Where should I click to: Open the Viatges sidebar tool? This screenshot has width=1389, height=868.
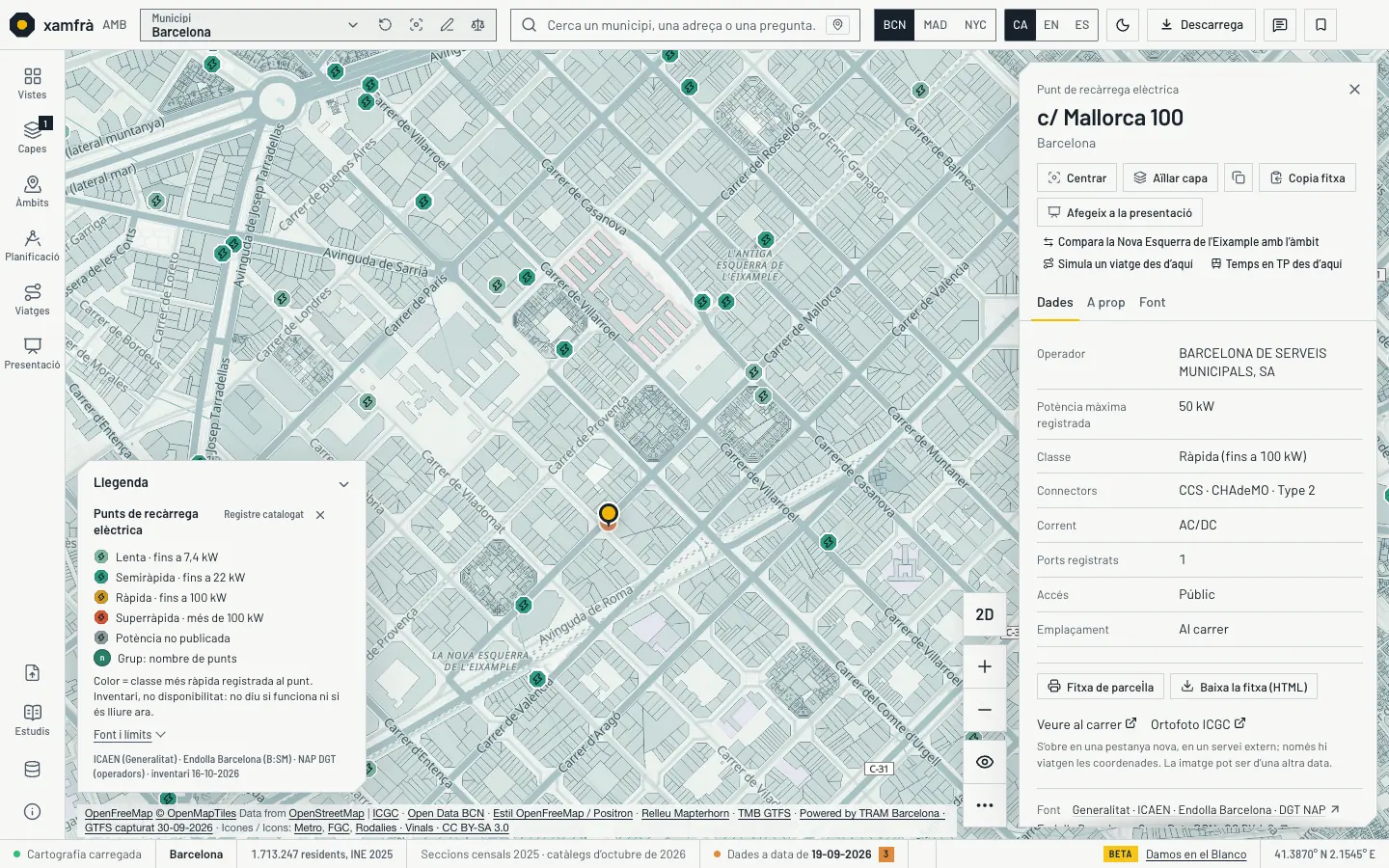pos(32,299)
